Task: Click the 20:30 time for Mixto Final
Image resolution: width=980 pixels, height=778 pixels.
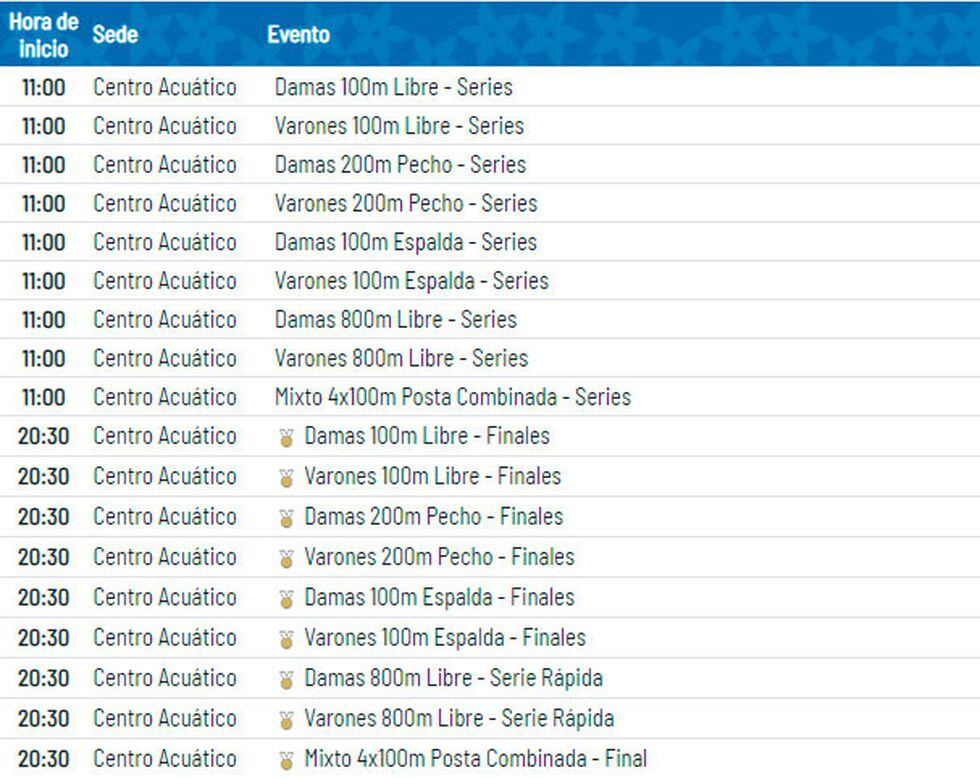Action: pos(44,759)
